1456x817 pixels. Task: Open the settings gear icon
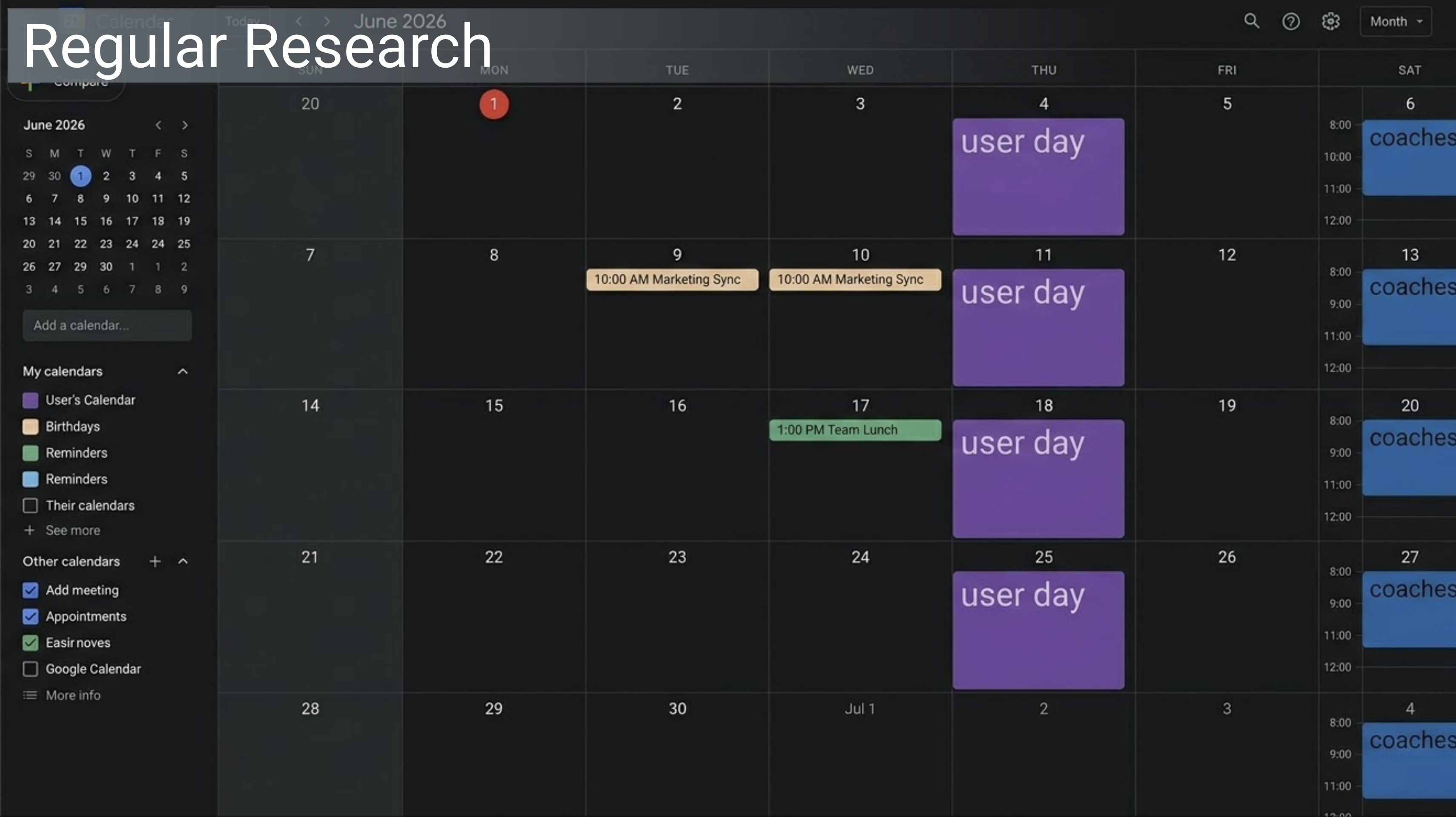point(1330,21)
